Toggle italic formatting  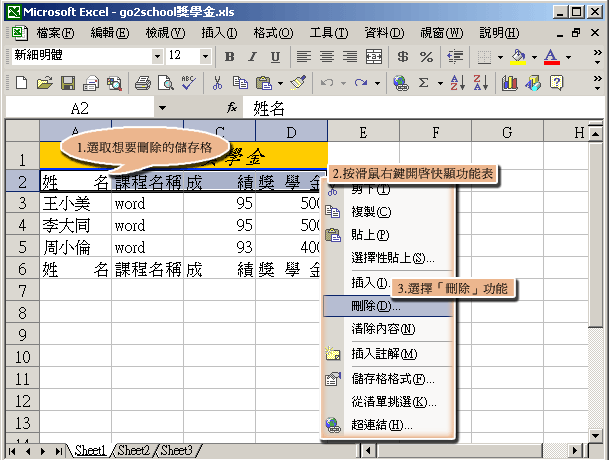tap(251, 56)
